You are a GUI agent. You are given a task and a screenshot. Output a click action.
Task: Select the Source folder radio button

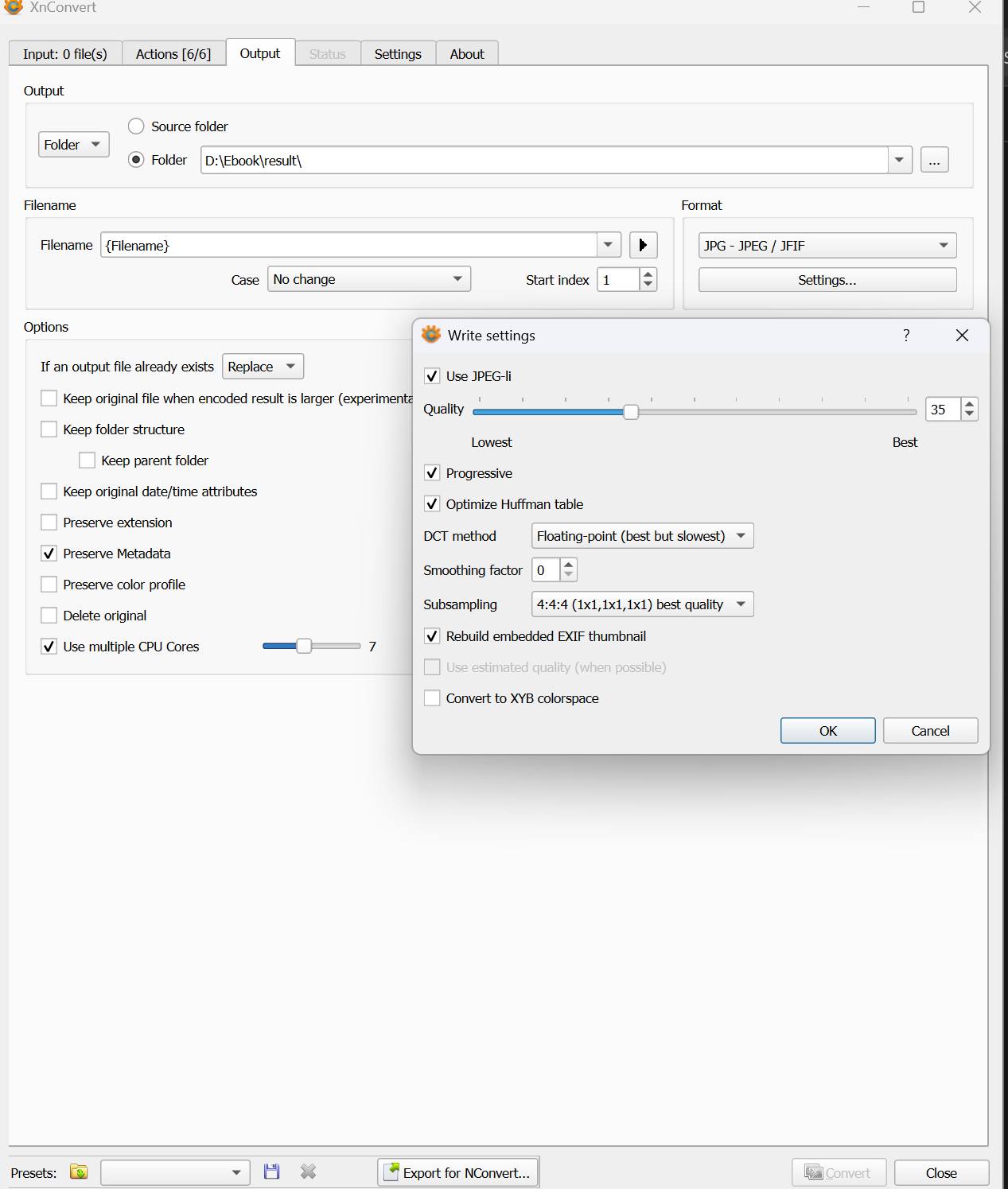[x=136, y=126]
